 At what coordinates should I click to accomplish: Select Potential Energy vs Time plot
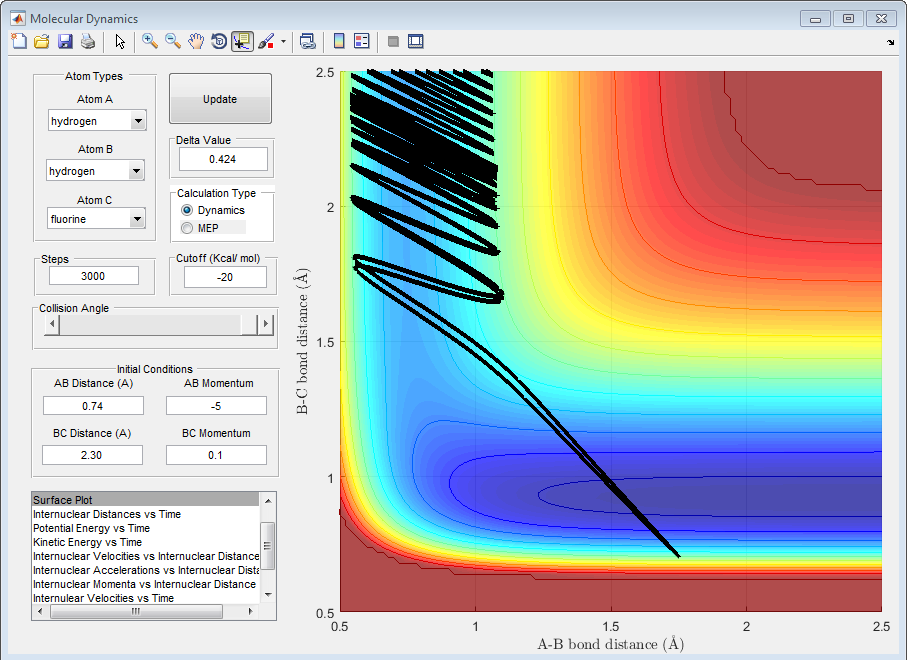click(x=91, y=528)
